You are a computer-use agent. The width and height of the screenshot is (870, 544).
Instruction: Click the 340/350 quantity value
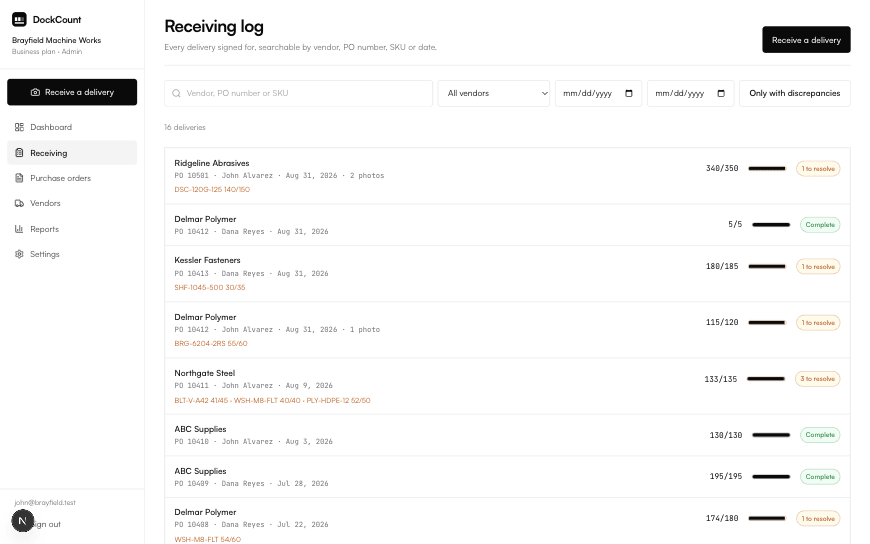pos(722,168)
